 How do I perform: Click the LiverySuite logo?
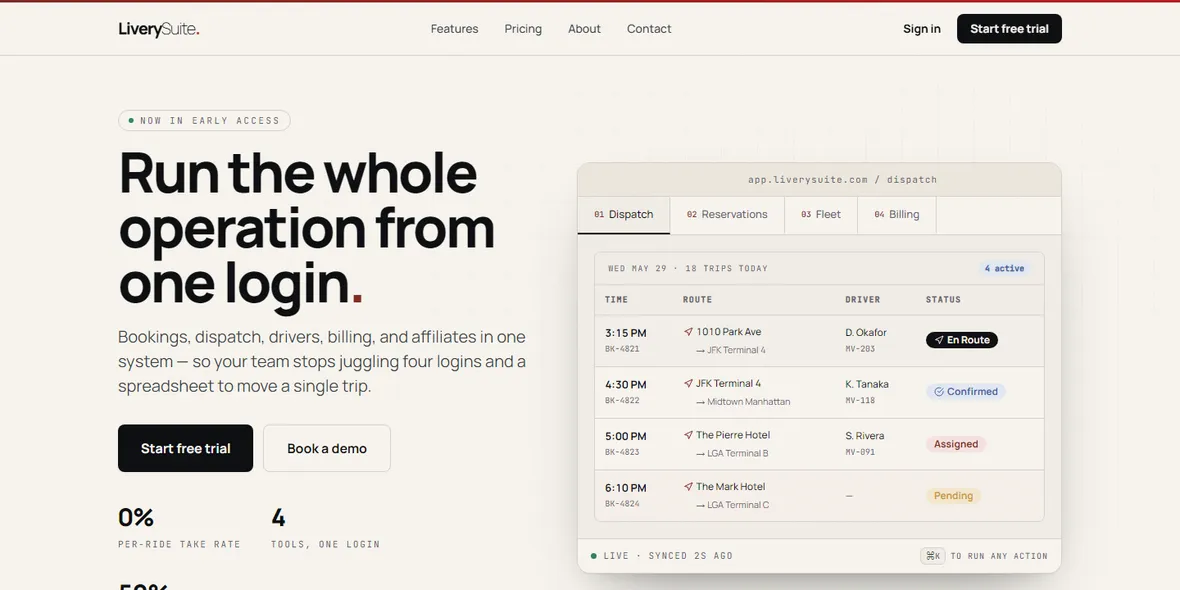[159, 29]
